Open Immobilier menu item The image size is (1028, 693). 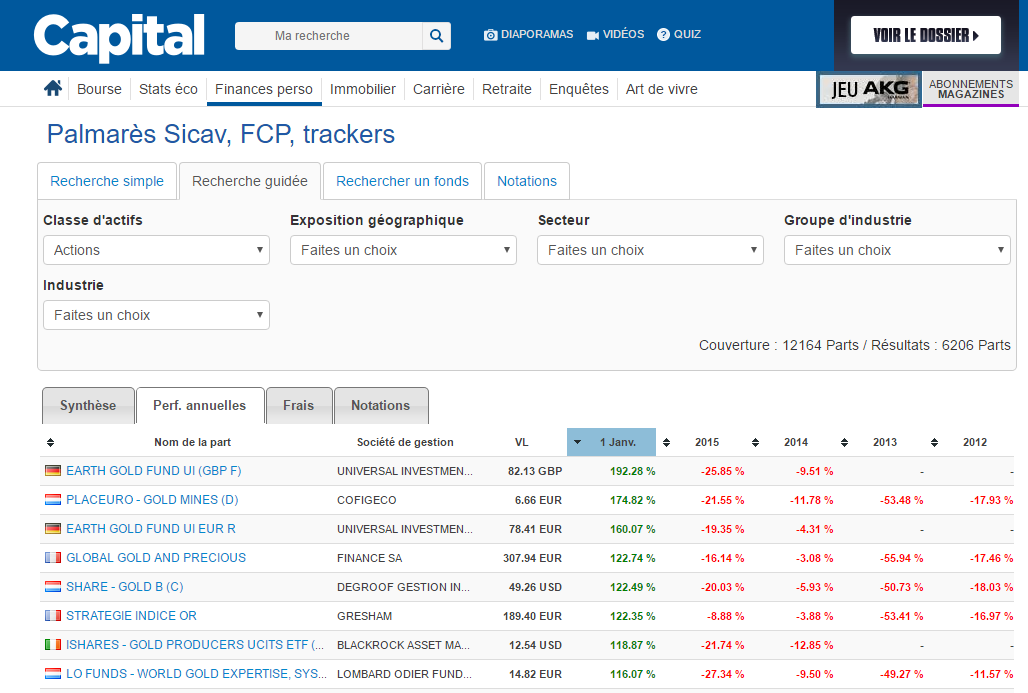pos(363,89)
